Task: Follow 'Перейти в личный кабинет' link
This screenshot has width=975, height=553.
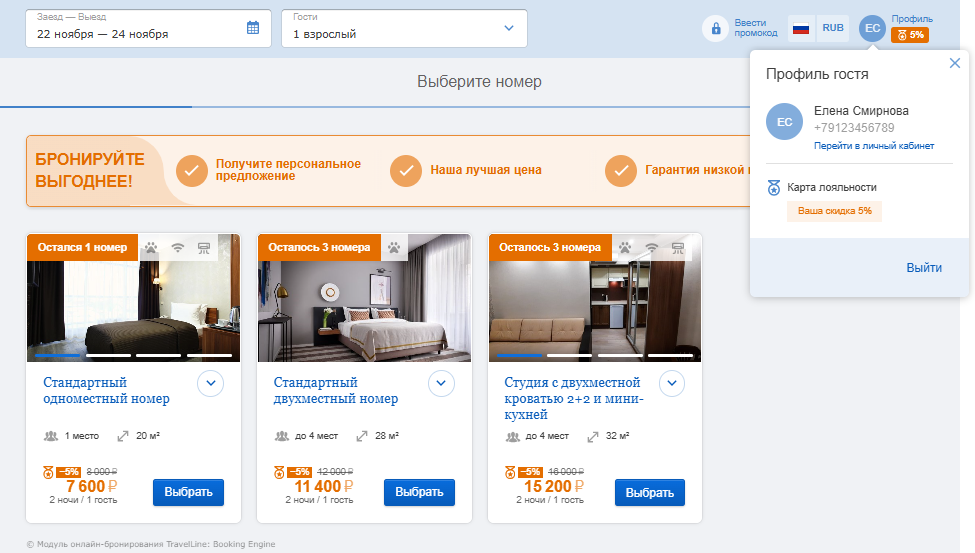Action: pyautogui.click(x=874, y=146)
